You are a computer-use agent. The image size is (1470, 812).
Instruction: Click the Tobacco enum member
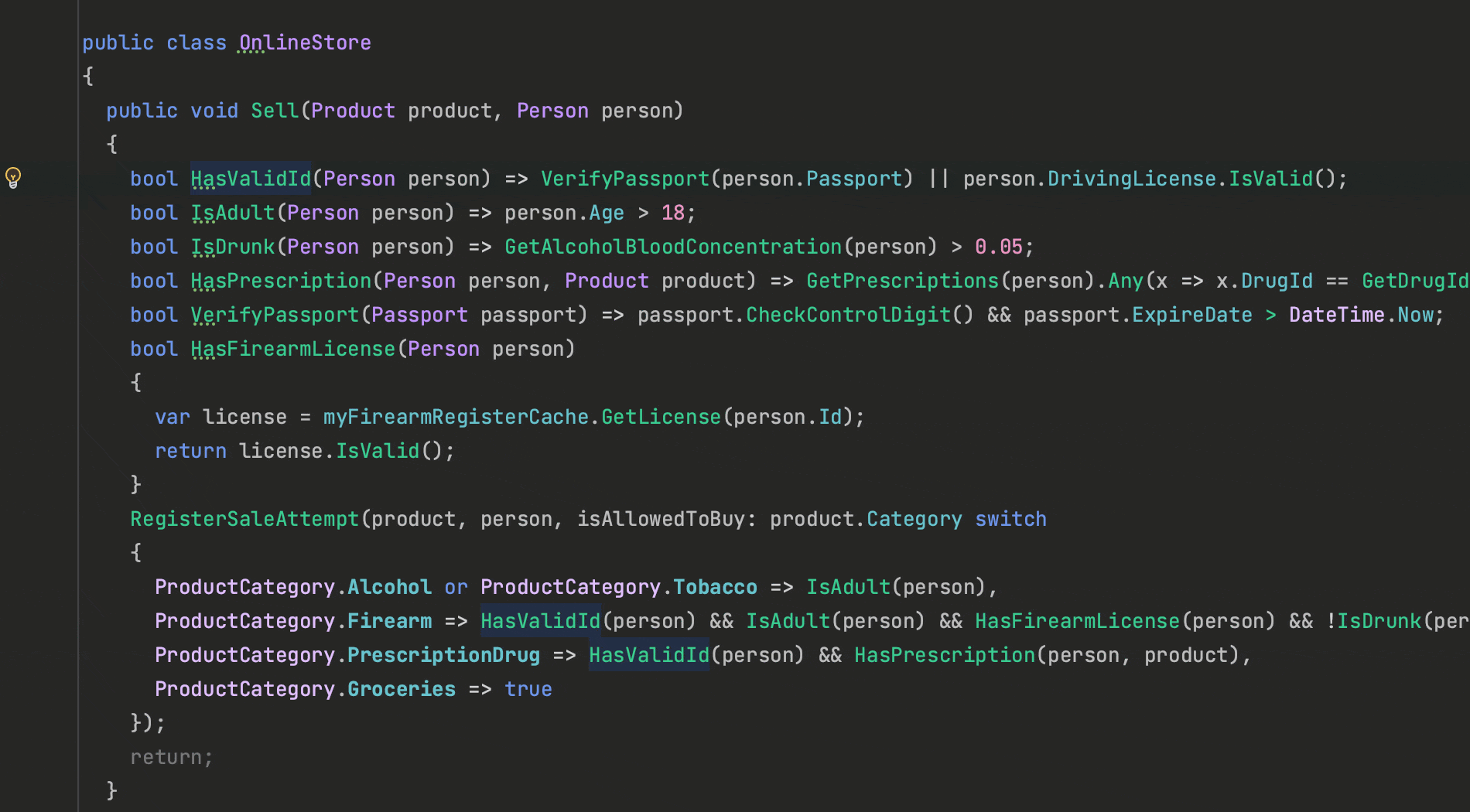715,587
